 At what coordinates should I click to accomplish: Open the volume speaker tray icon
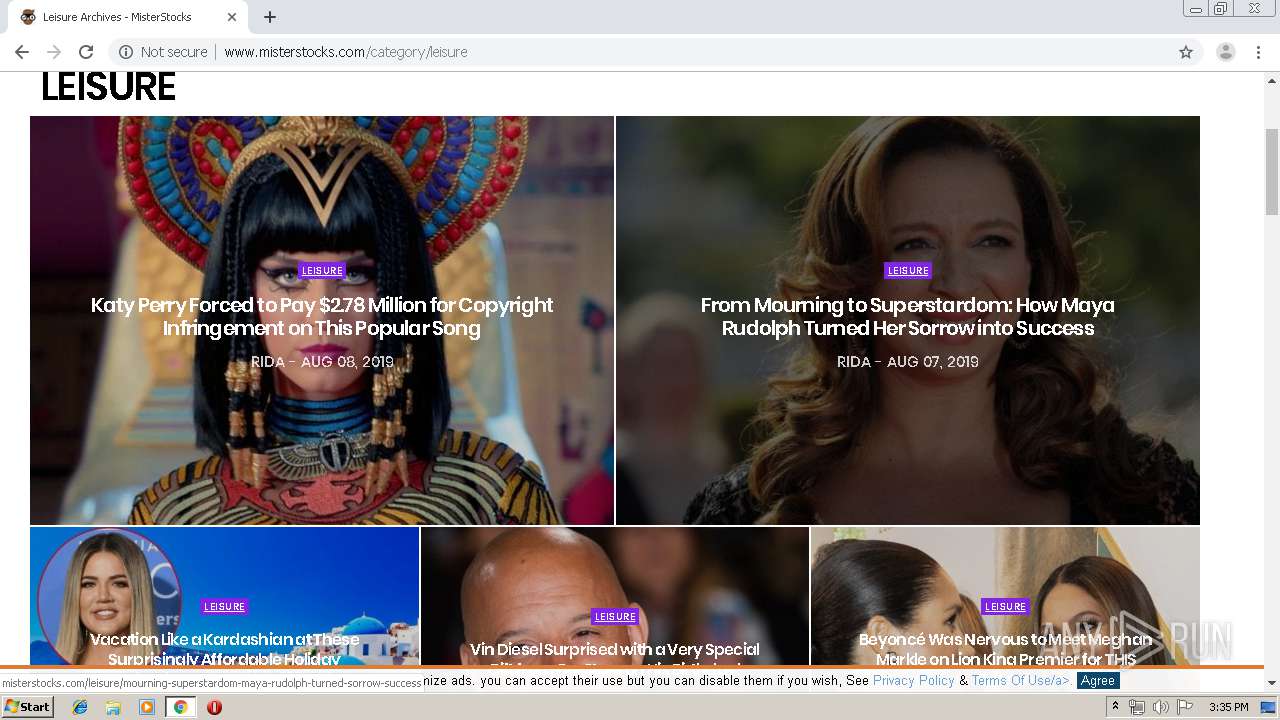1160,707
